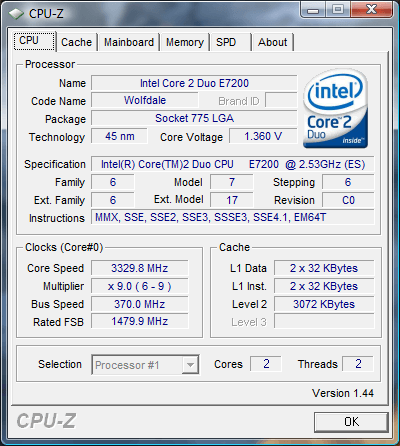
Task: Click the Instructions label
Action: (57, 218)
